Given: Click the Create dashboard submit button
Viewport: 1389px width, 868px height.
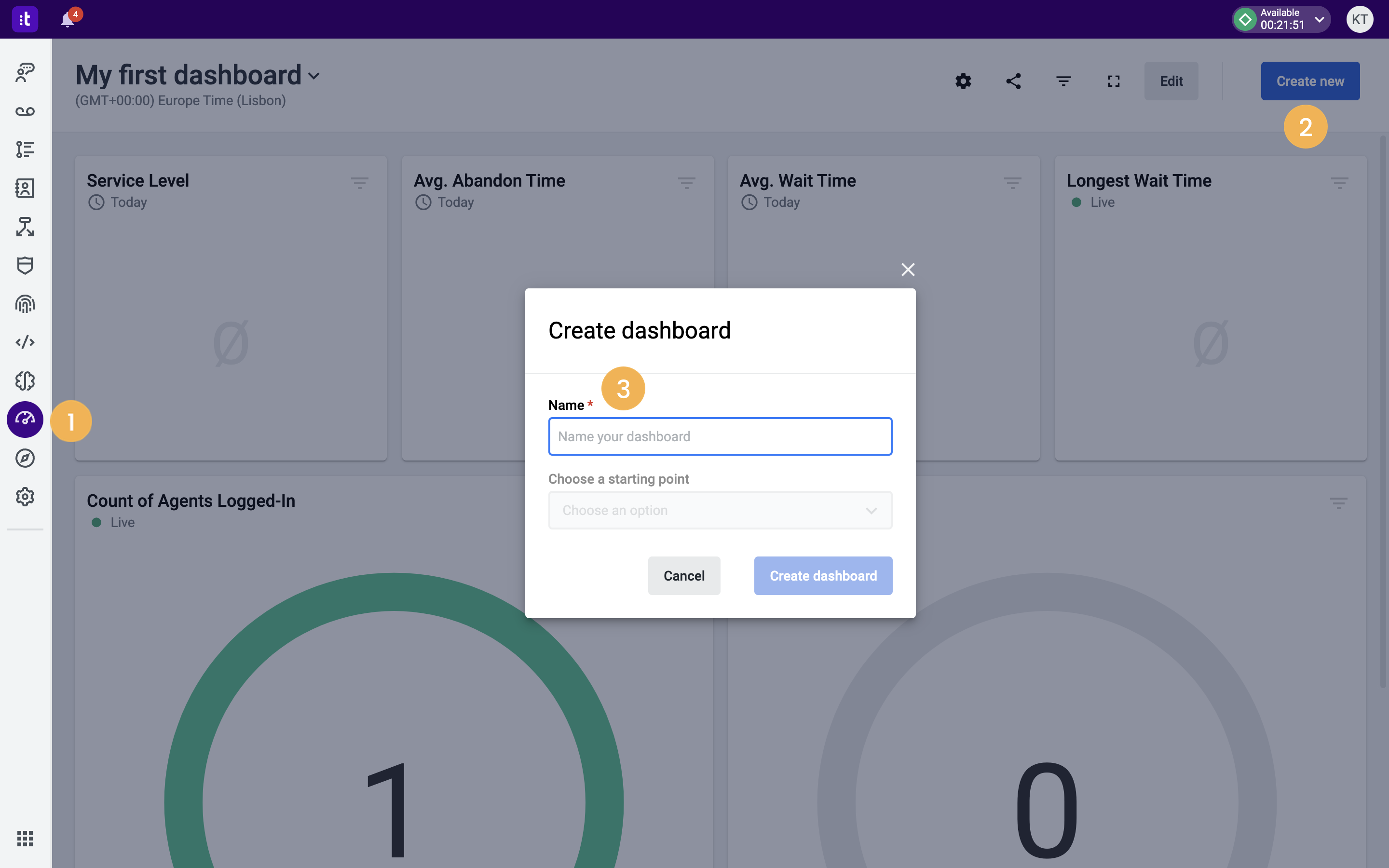Looking at the screenshot, I should 823,576.
